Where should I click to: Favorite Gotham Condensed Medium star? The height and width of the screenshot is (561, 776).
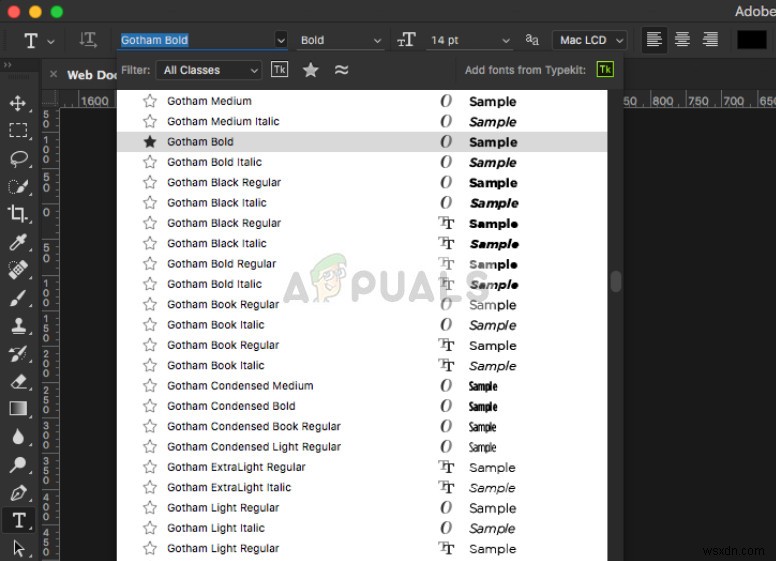pyautogui.click(x=149, y=386)
